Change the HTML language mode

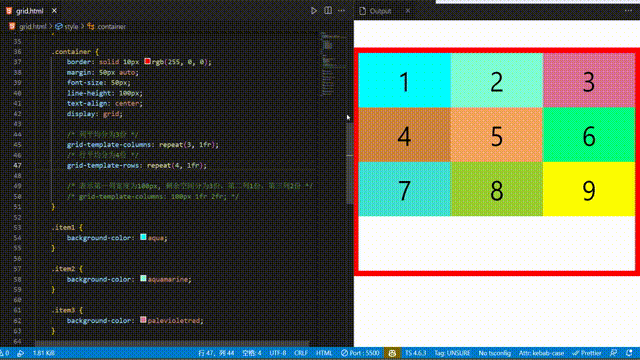click(x=324, y=353)
